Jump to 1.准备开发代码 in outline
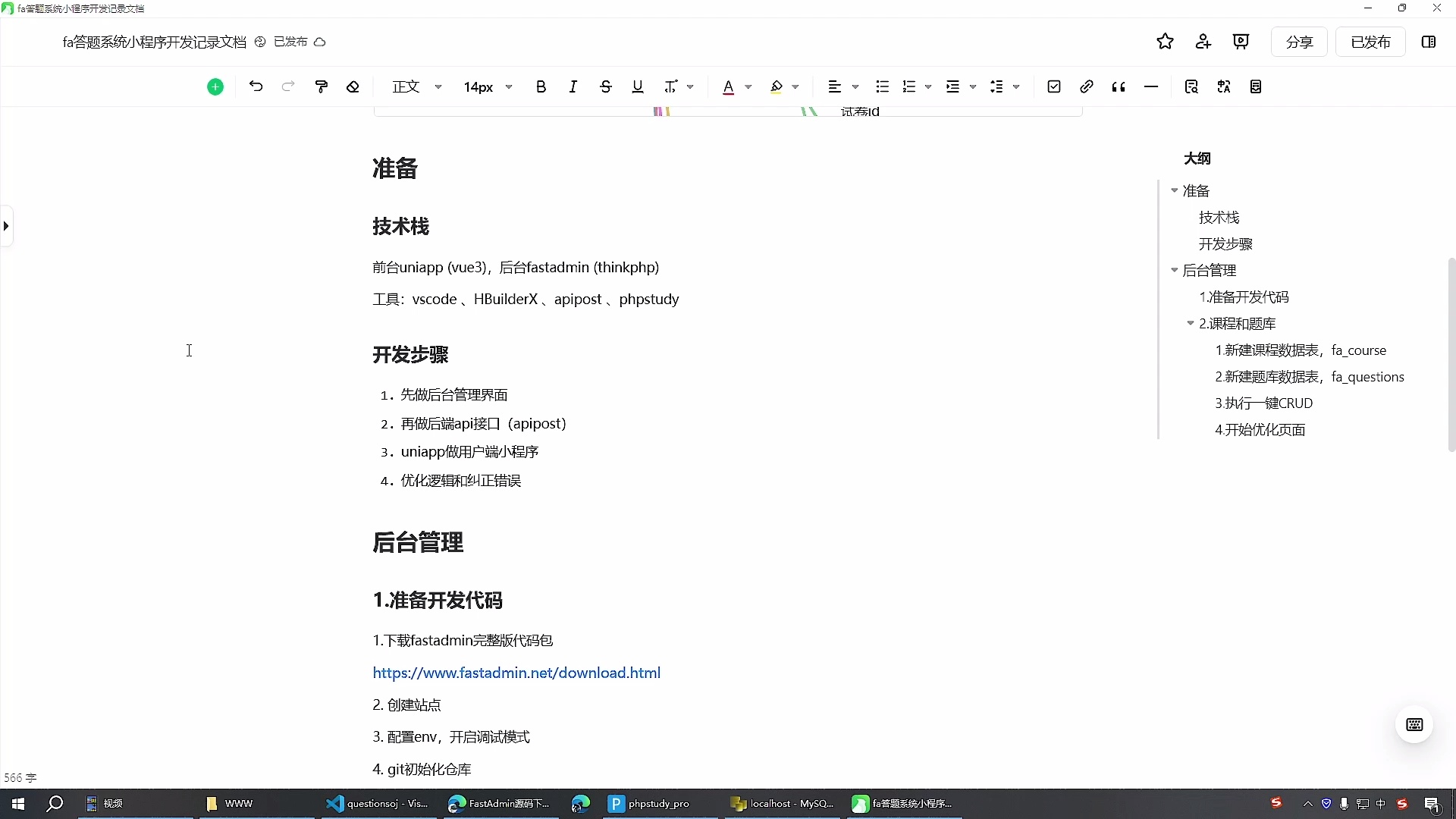Viewport: 1456px width, 819px height. 1244,297
